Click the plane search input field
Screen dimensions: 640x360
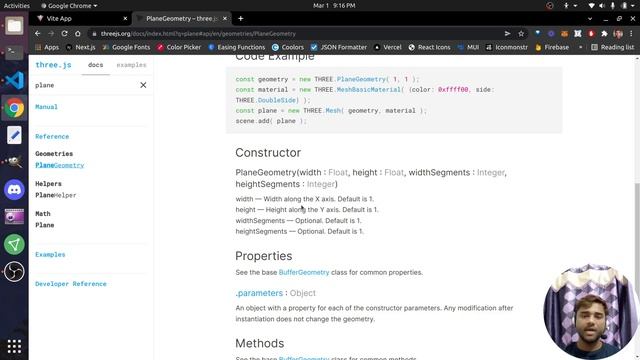tap(86, 85)
